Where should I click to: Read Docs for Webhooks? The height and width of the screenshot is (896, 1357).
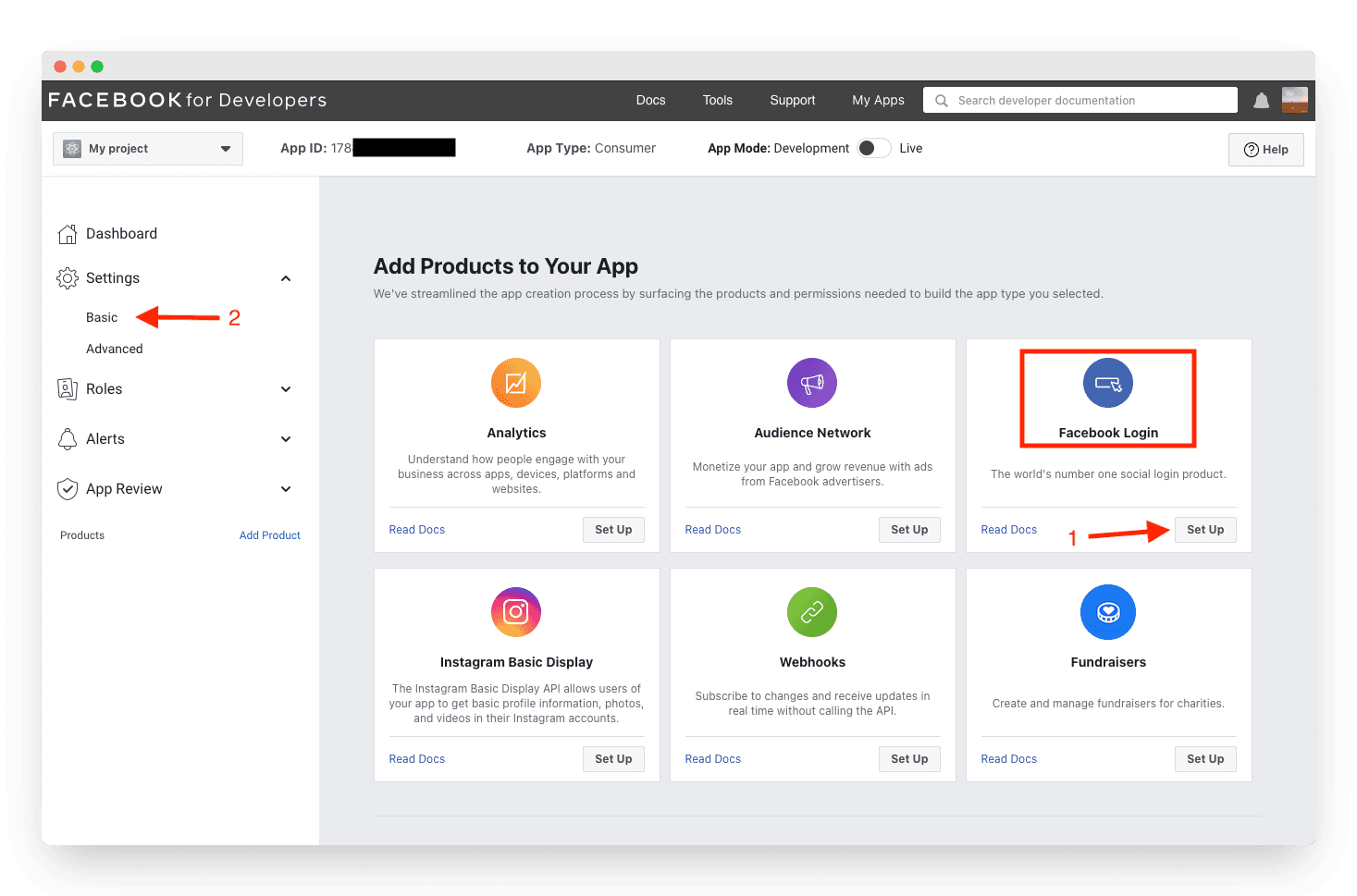[713, 759]
